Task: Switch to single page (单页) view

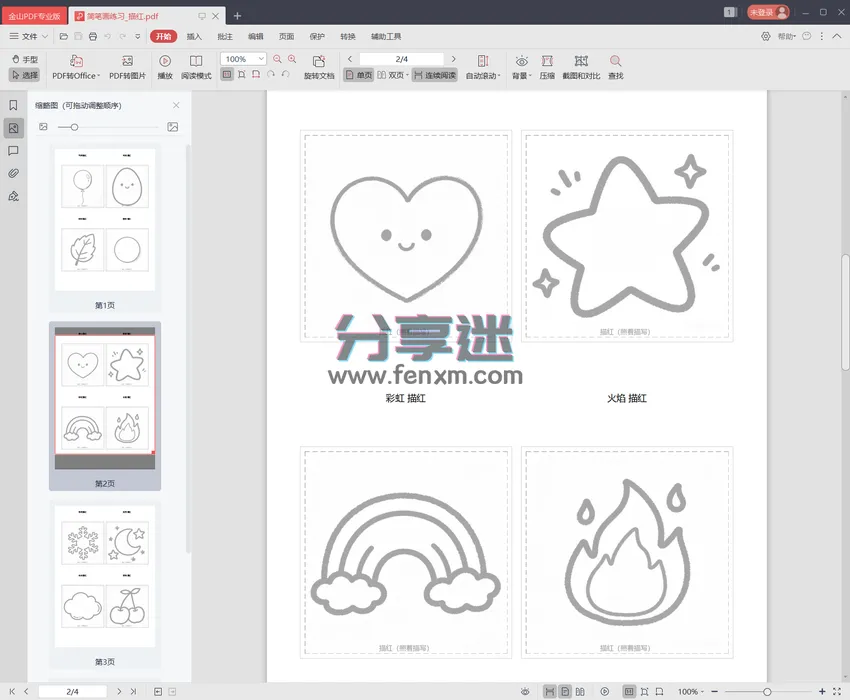Action: pos(359,75)
